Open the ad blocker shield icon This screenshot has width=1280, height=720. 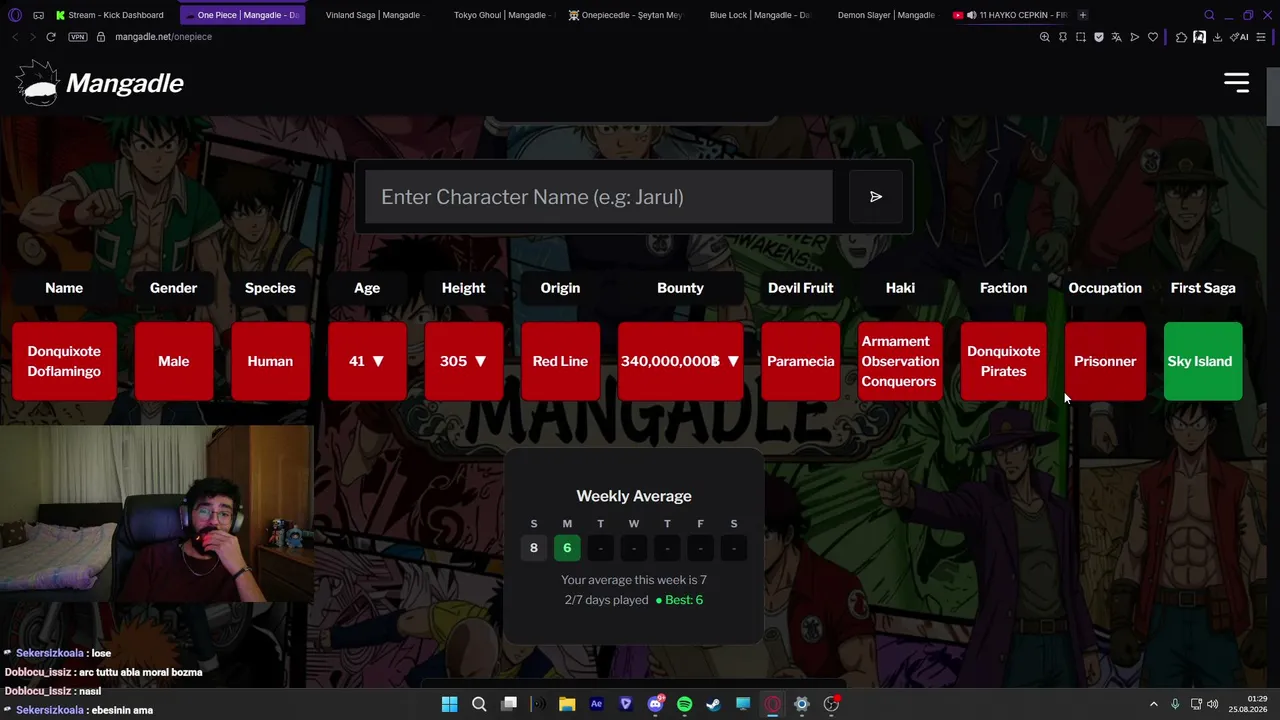(x=1099, y=37)
